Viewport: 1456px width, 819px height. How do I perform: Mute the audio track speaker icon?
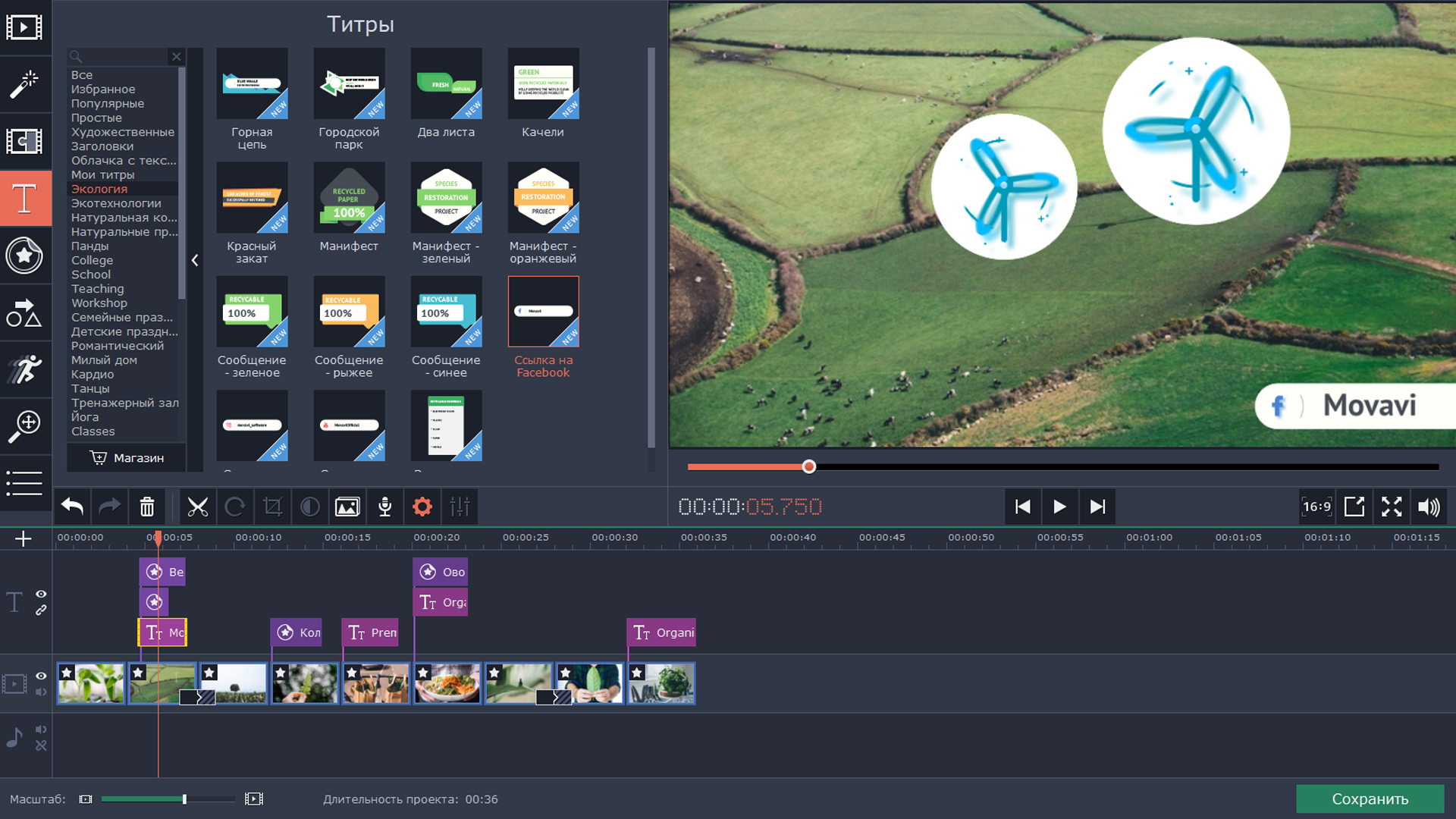point(41,730)
